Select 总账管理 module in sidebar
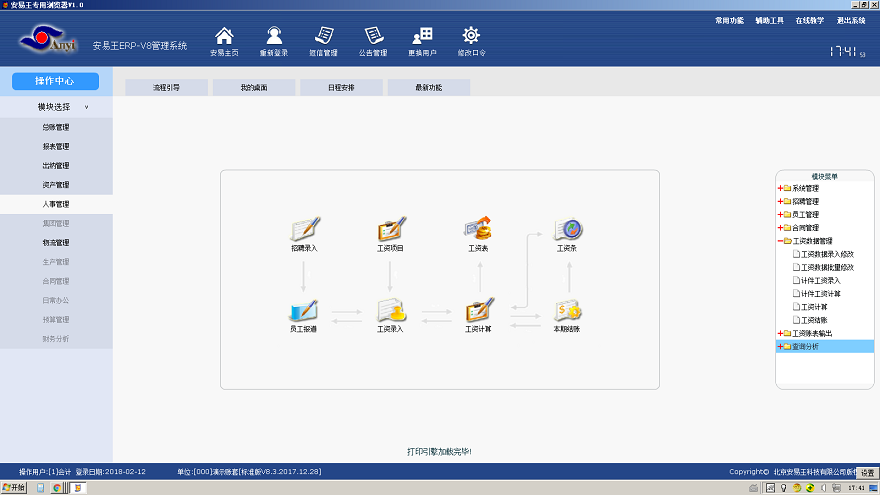The height and width of the screenshot is (495, 880). (56, 127)
